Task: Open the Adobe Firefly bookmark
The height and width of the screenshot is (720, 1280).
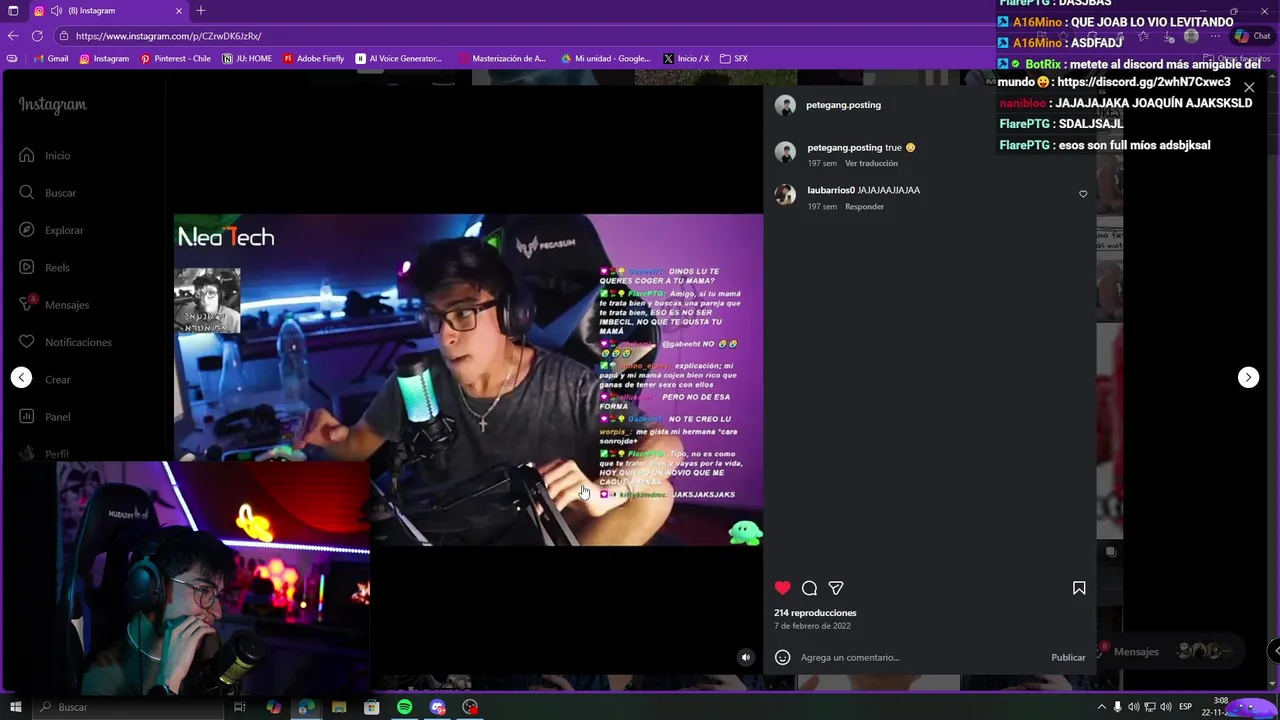Action: (x=314, y=59)
